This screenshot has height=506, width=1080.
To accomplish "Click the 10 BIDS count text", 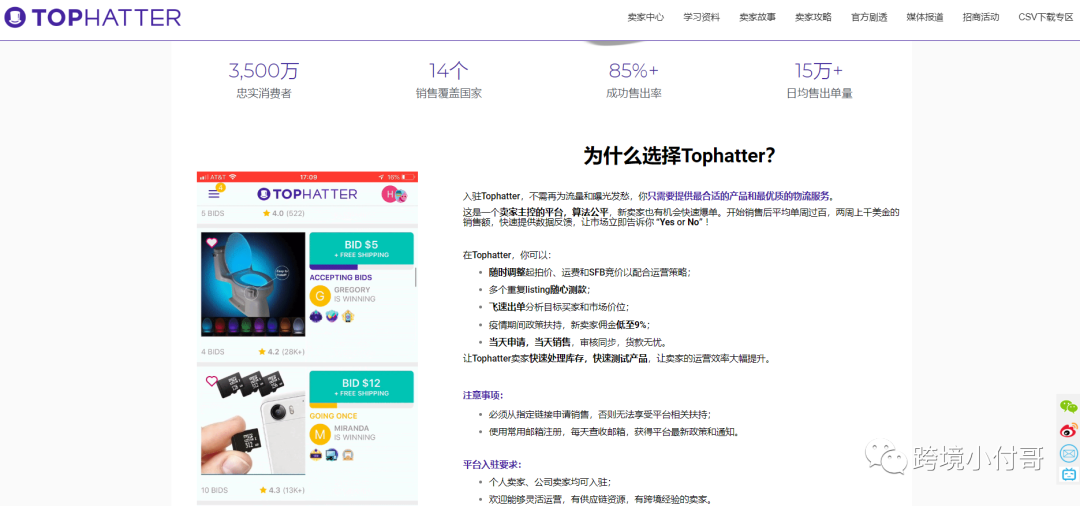I will click(215, 490).
